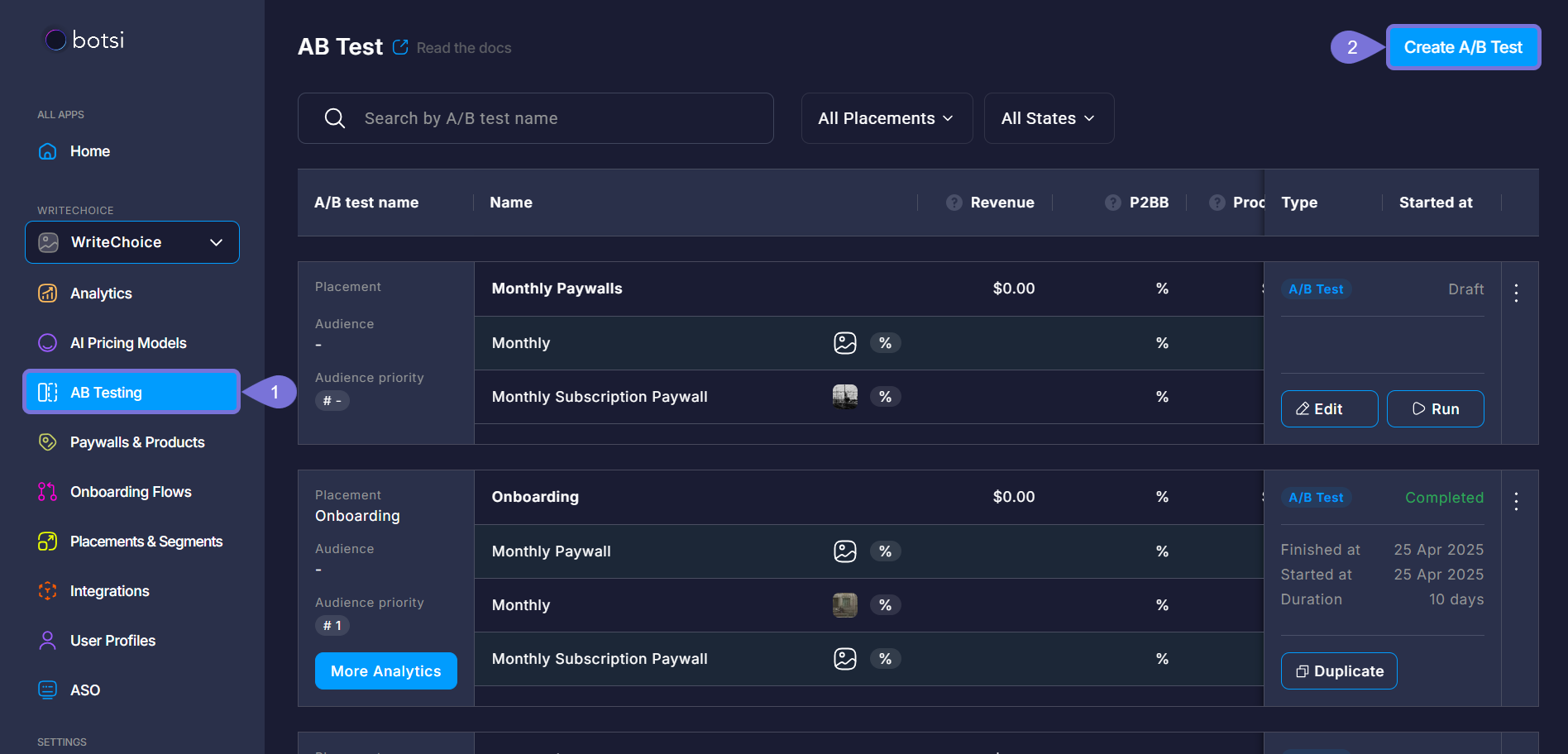The height and width of the screenshot is (754, 1568).
Task: Click the Monthly Subscription Paywall thumbnail in draft test
Action: coord(844,397)
